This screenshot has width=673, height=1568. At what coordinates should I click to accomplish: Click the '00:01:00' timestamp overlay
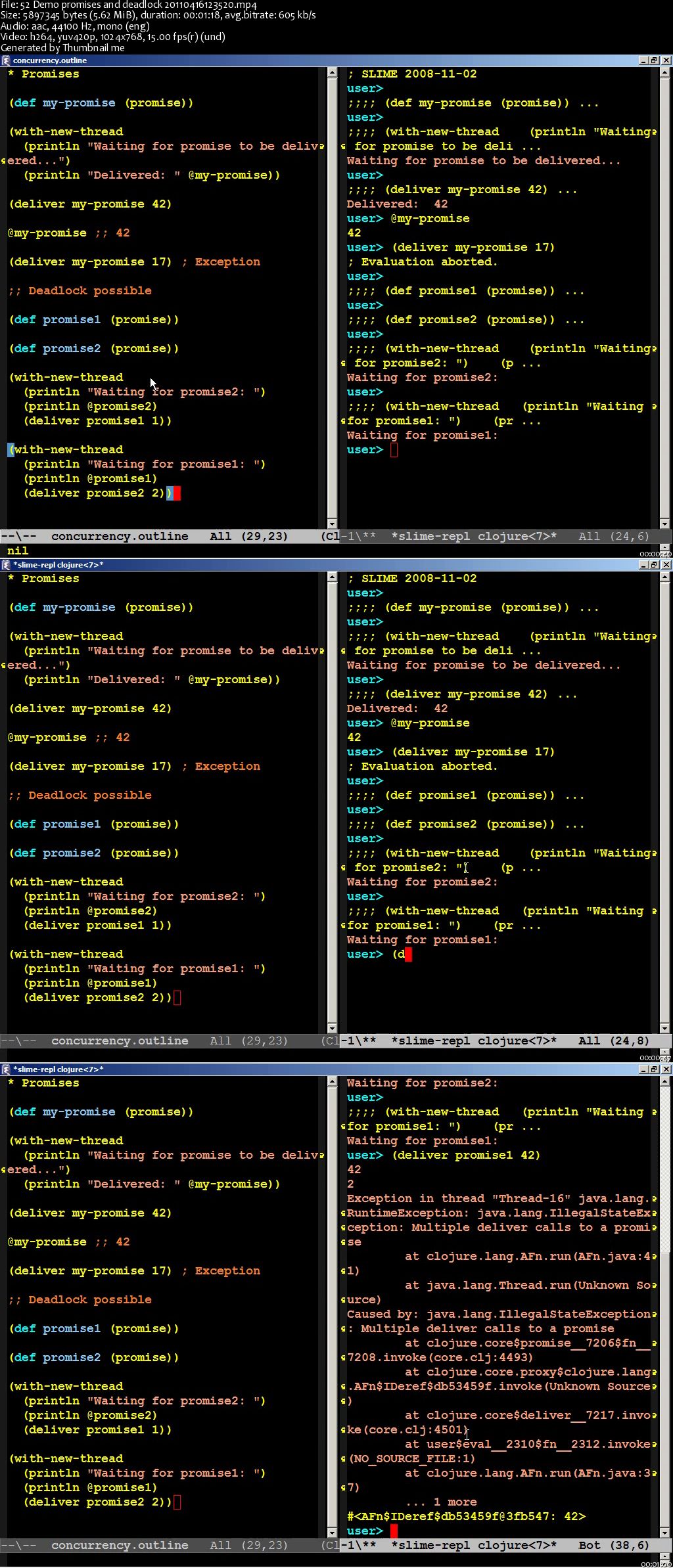coord(655,1564)
